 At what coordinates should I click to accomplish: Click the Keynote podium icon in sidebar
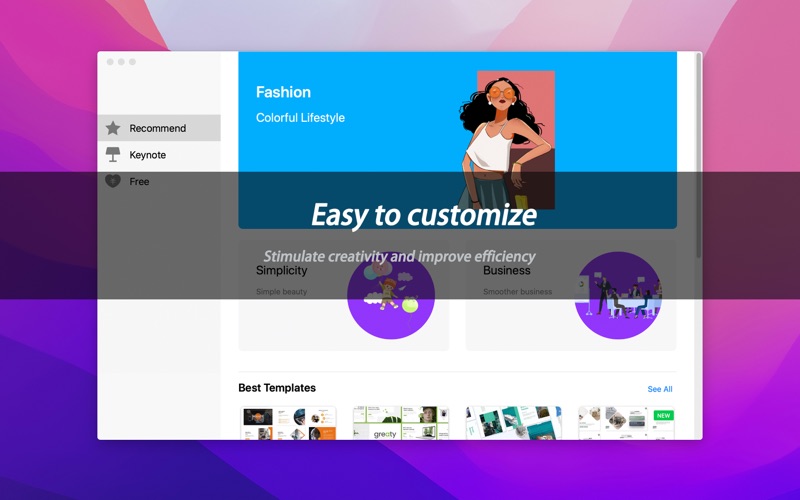click(x=113, y=154)
